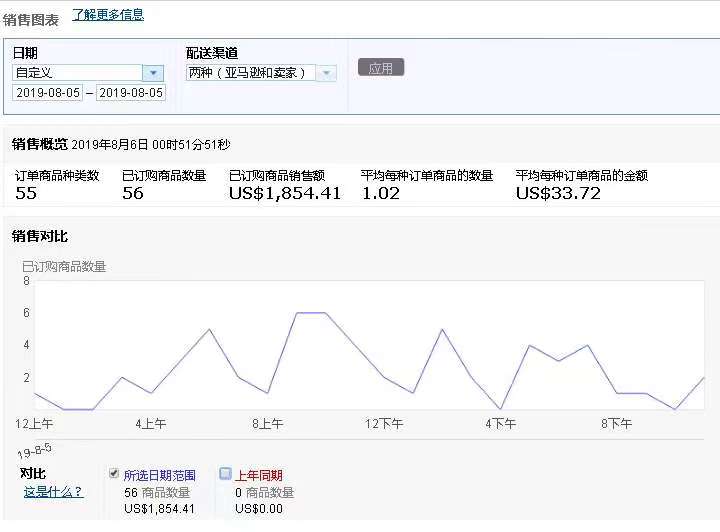Click the 已订购商品数量 value 56 in overview
Viewport: 720px width, 532px height.
coord(133,193)
